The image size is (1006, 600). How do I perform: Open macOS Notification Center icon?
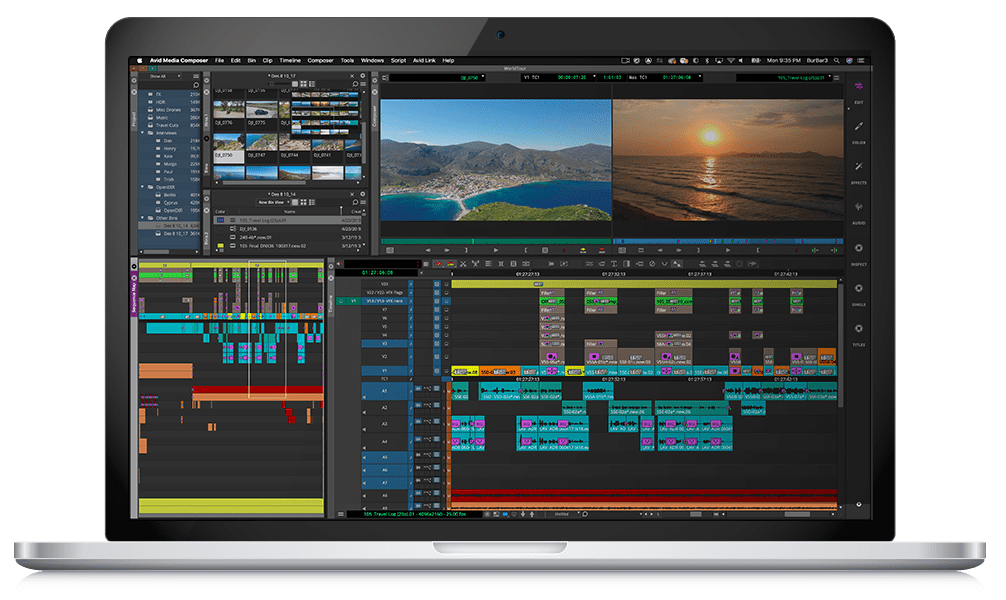pos(860,60)
